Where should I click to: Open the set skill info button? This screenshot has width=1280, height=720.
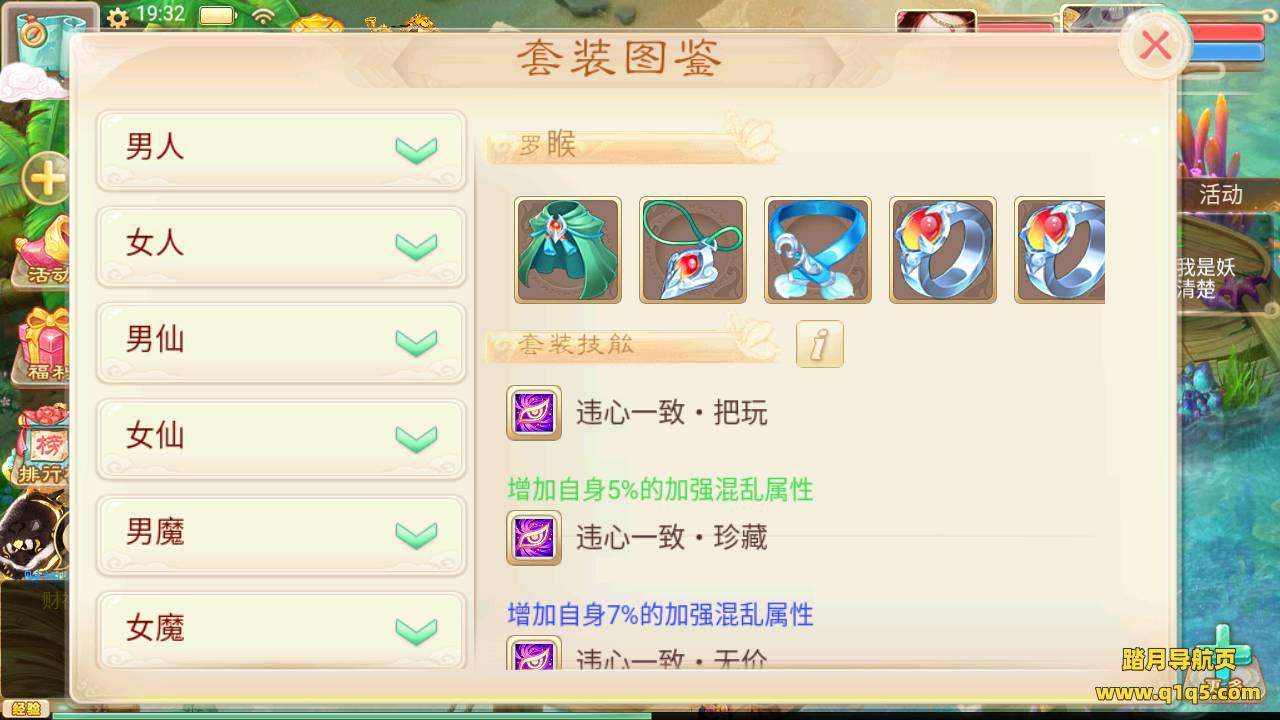(820, 344)
